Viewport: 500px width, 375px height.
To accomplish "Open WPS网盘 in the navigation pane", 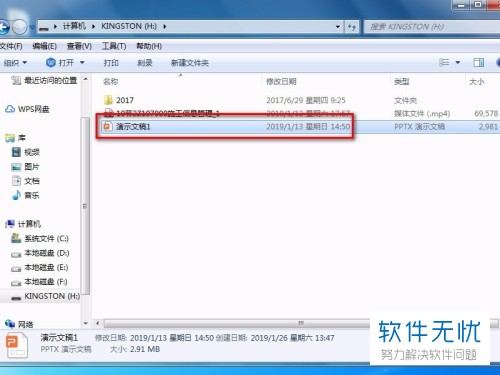I will pyautogui.click(x=33, y=109).
